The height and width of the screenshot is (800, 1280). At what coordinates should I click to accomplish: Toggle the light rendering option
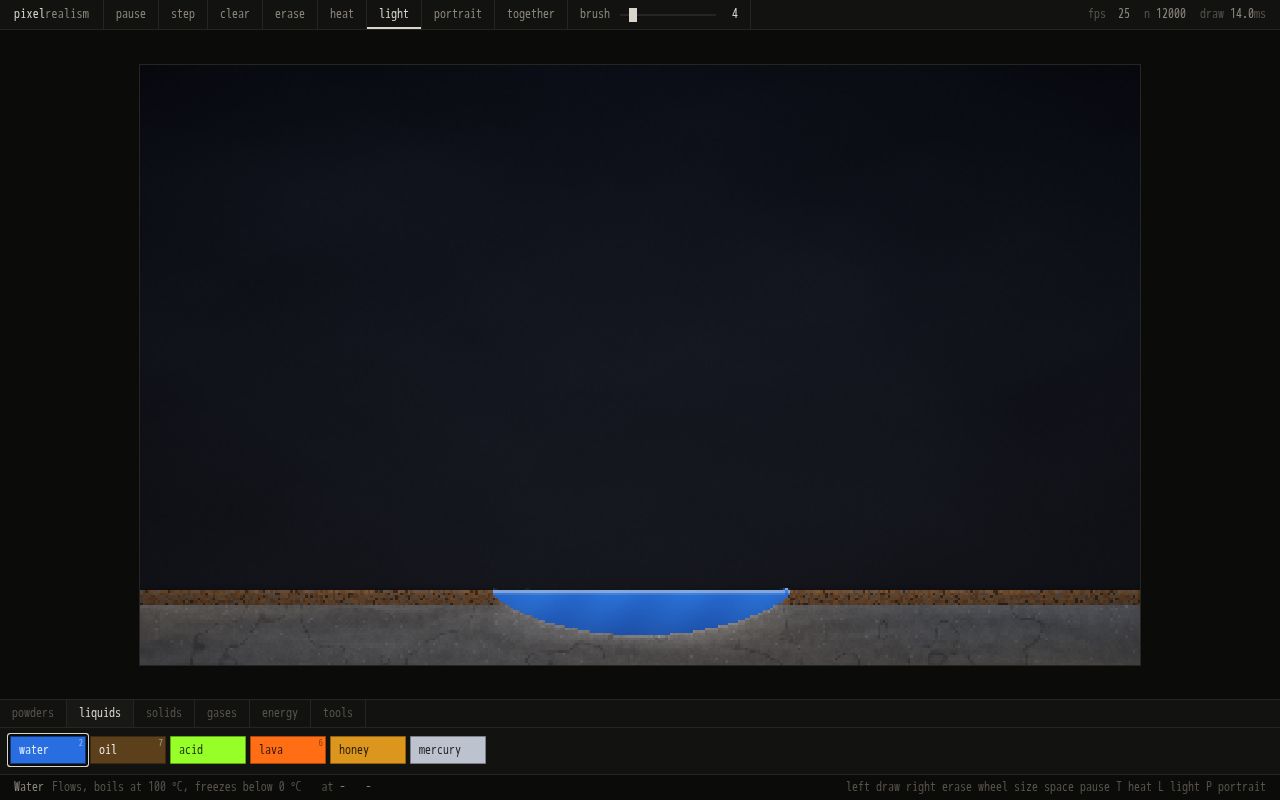(394, 14)
